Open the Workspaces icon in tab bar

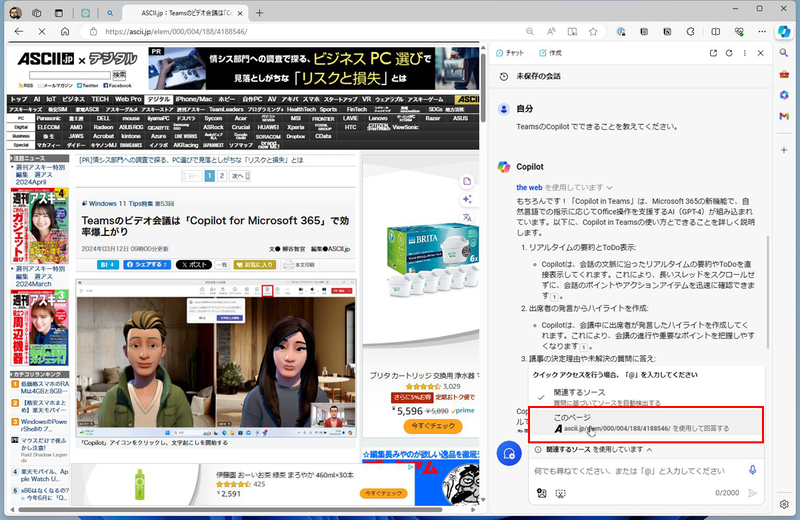(x=37, y=13)
